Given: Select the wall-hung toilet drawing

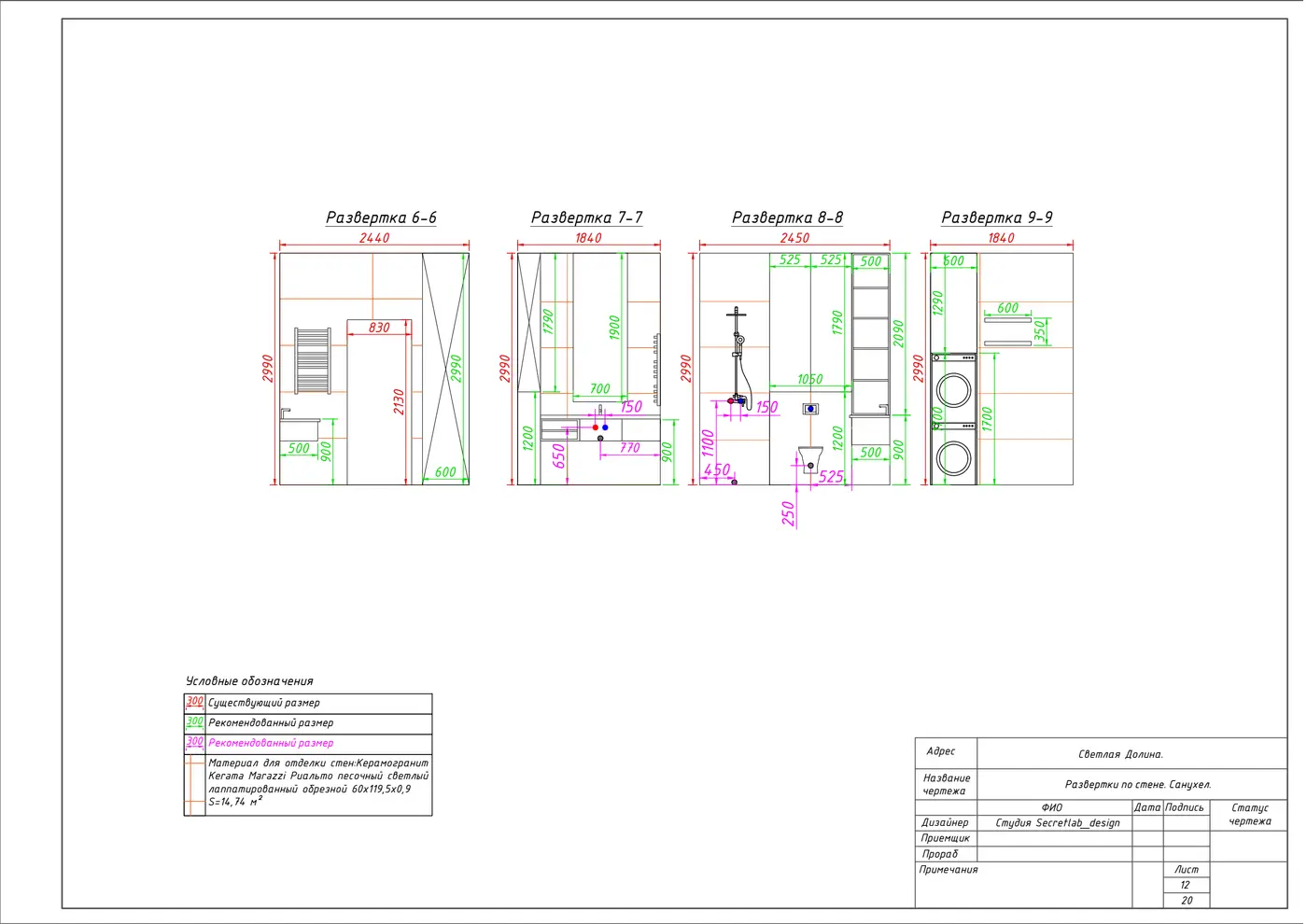Looking at the screenshot, I should click(x=810, y=459).
